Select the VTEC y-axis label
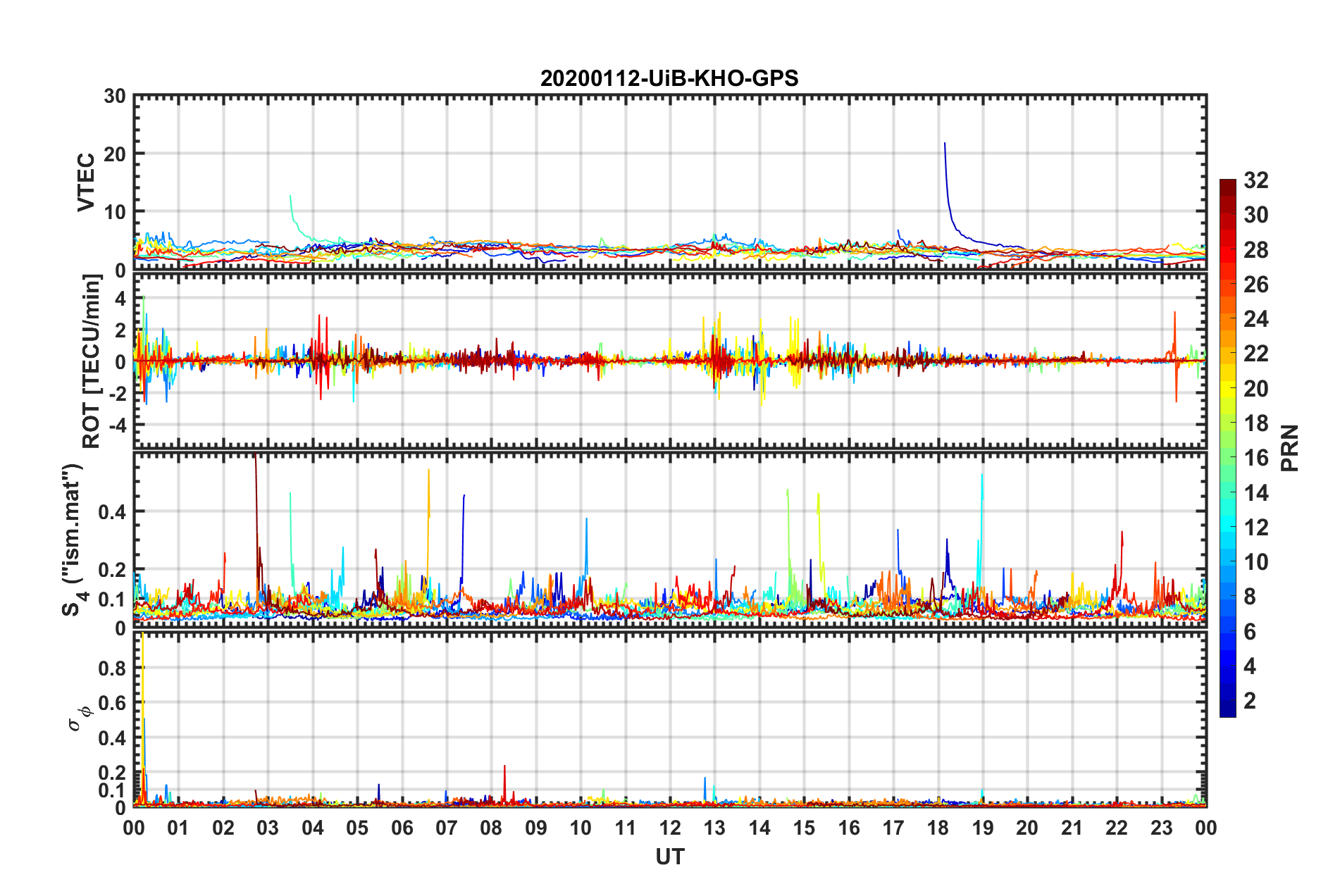Screen dimensions: 1340x896 coord(86,182)
